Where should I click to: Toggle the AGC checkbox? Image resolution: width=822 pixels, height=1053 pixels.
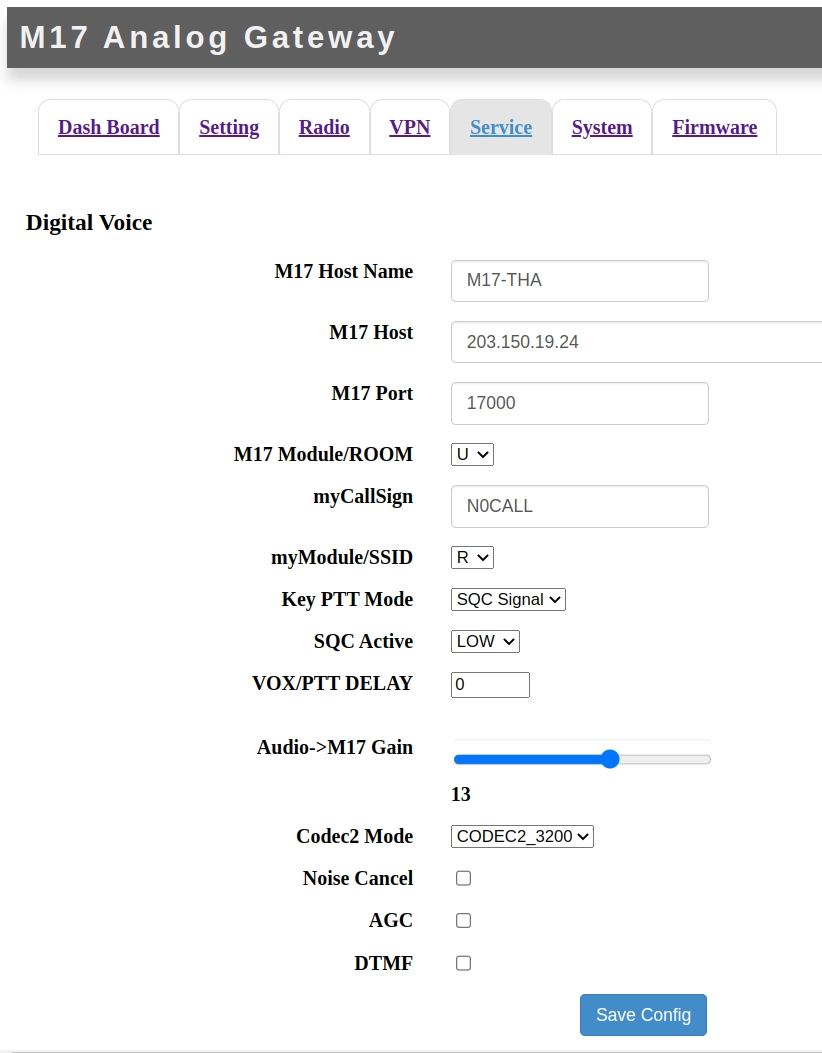click(463, 920)
